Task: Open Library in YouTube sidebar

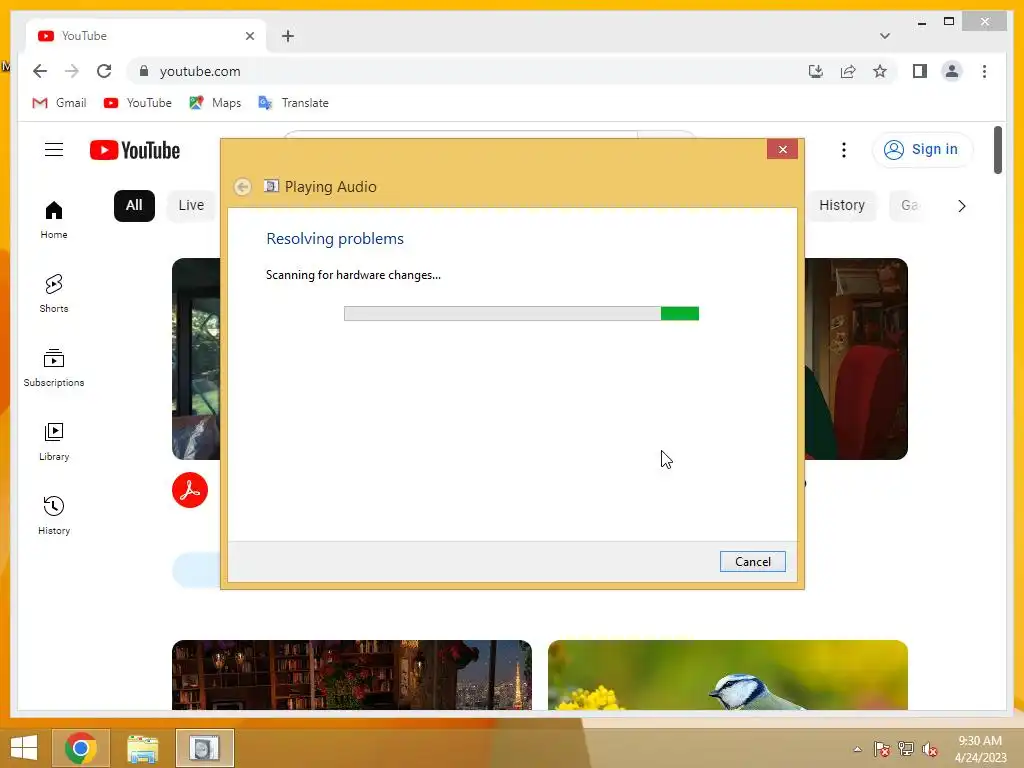Action: (x=54, y=441)
